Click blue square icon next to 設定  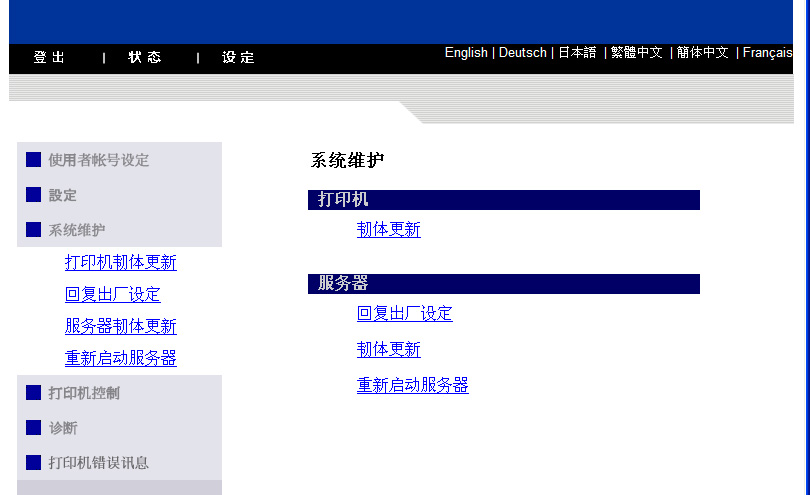(34, 195)
